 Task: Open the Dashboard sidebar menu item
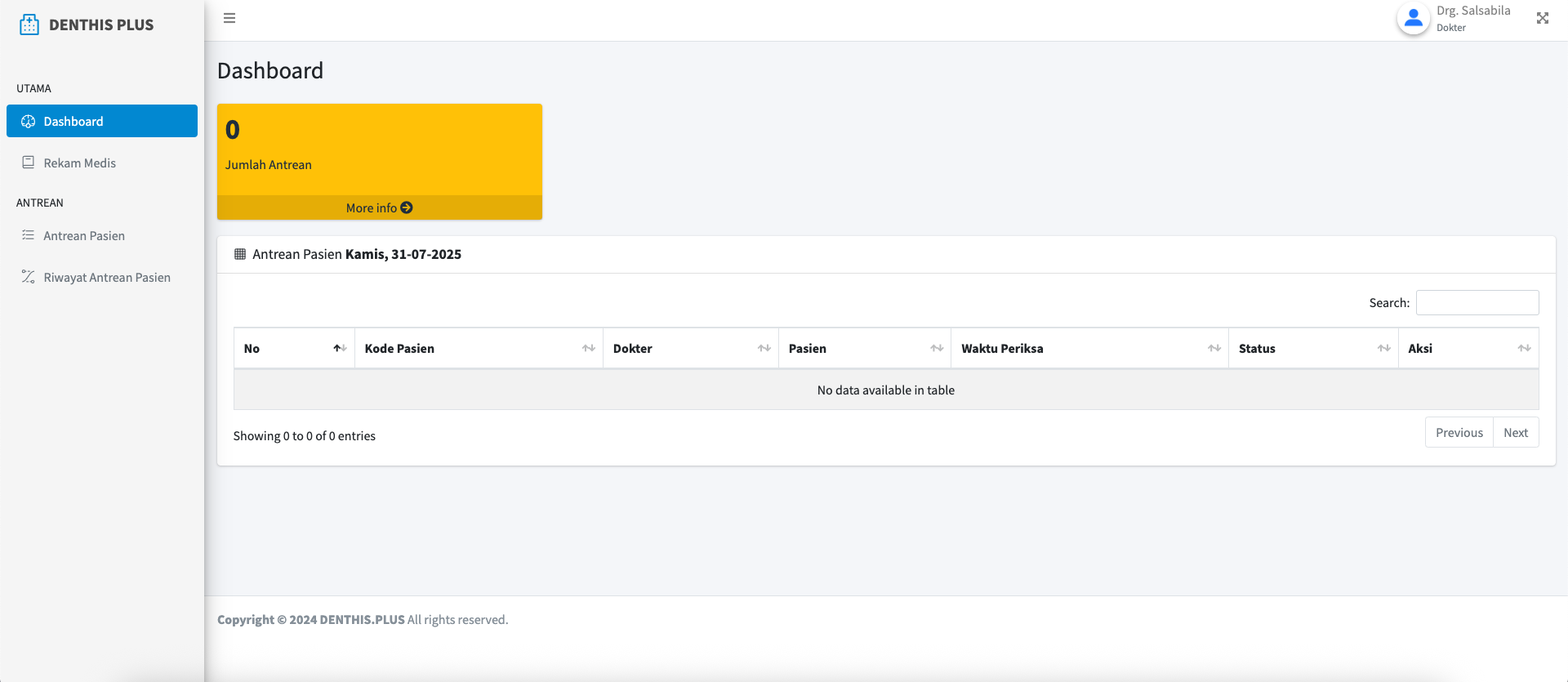pyautogui.click(x=102, y=121)
